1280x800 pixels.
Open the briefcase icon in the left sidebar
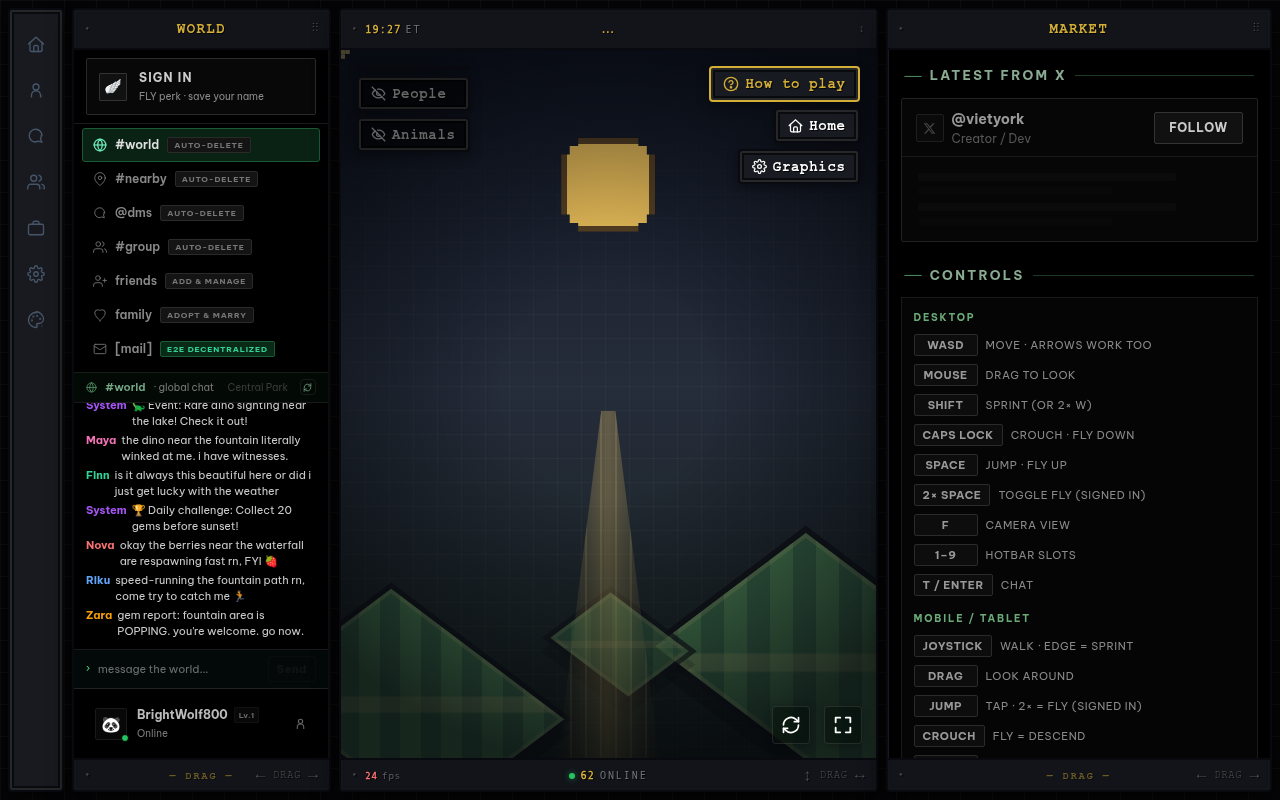point(36,228)
